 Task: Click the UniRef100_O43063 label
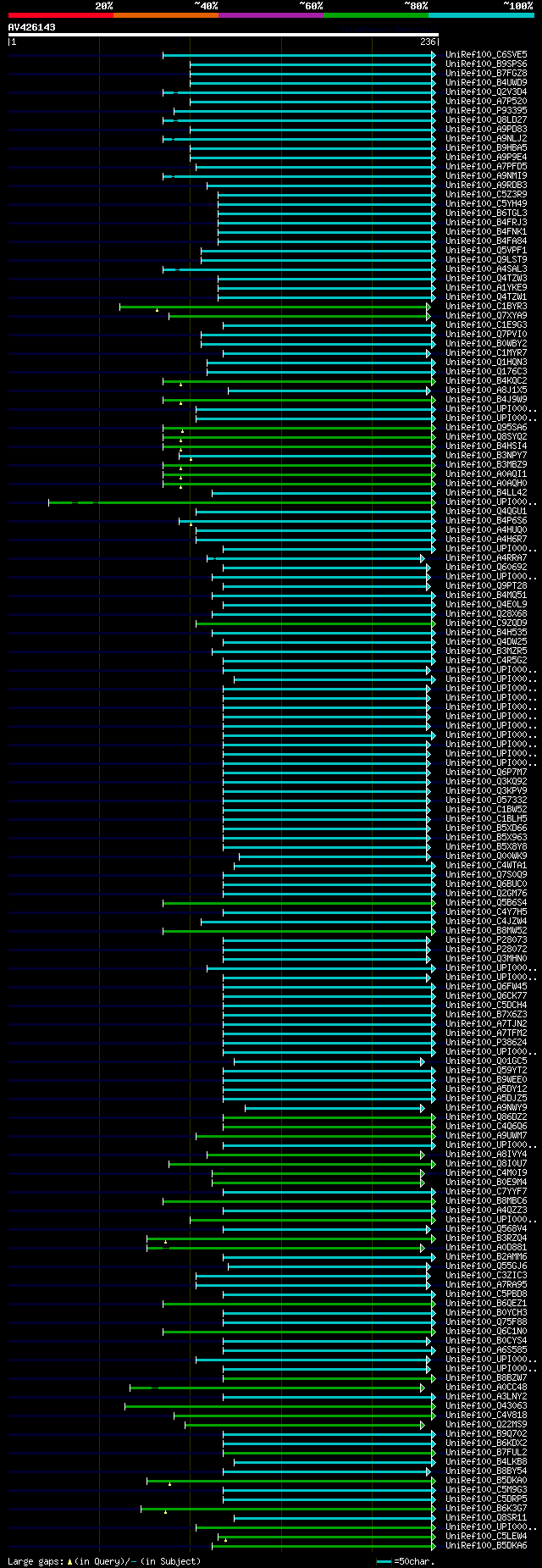pos(486,1406)
